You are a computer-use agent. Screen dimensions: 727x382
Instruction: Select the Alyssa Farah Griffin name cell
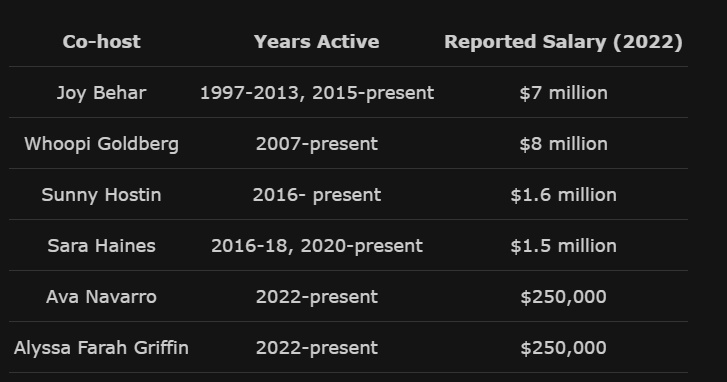pos(101,348)
